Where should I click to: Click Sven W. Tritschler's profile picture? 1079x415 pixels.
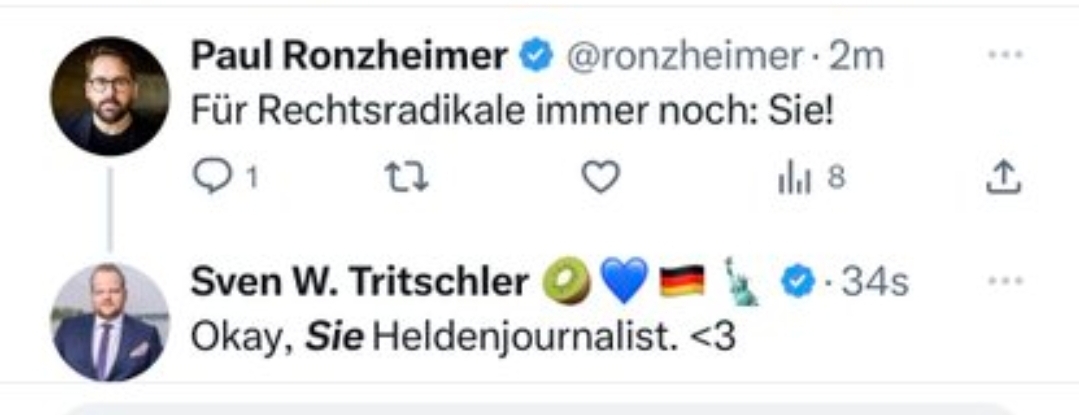(x=110, y=322)
